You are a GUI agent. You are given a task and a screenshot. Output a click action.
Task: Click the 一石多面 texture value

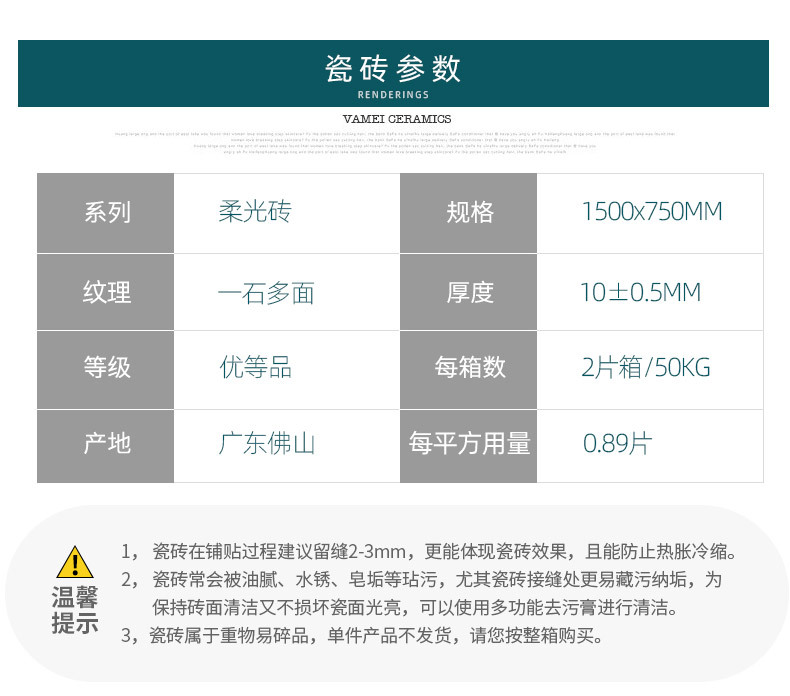266,293
